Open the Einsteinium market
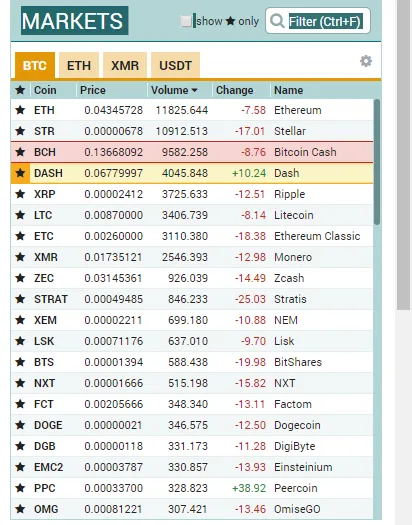The width and height of the screenshot is (412, 525). click(x=192, y=467)
